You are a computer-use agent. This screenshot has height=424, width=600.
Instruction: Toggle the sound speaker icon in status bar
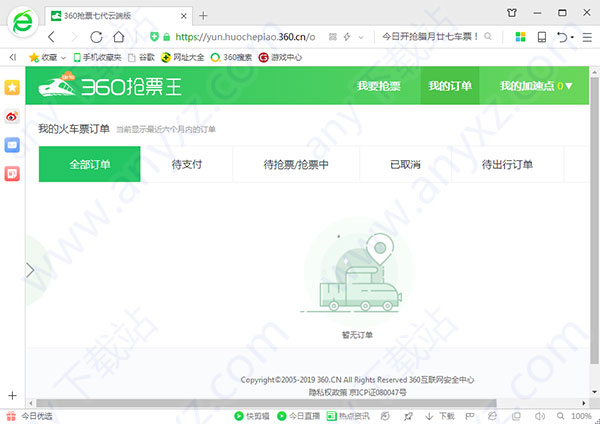tap(540, 416)
